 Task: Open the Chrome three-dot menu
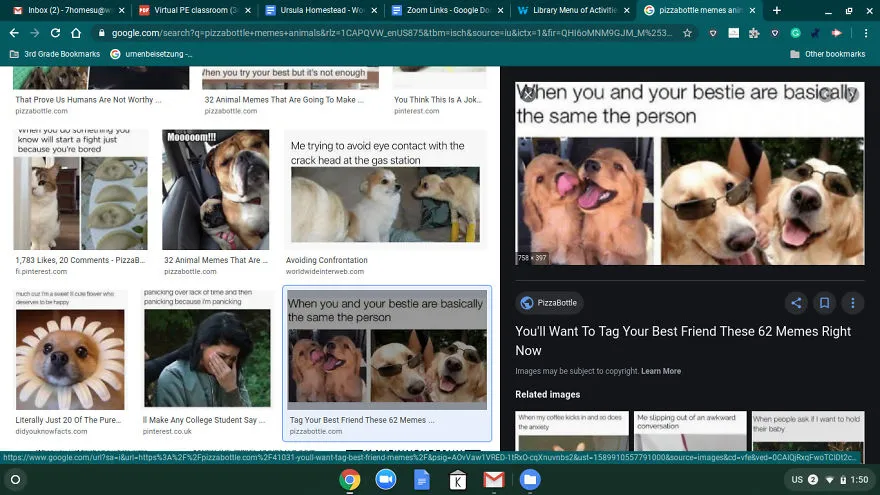(x=866, y=33)
